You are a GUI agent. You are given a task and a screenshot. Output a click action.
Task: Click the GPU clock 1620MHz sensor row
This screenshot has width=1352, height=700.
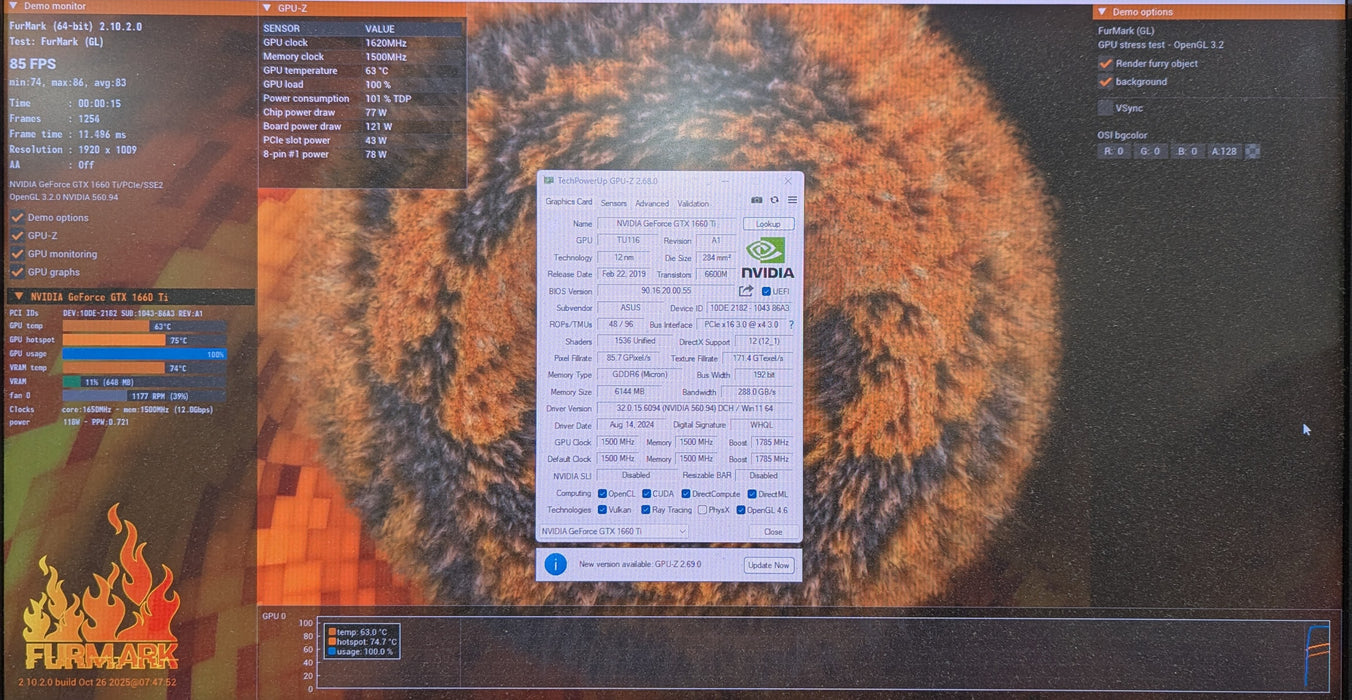point(362,43)
